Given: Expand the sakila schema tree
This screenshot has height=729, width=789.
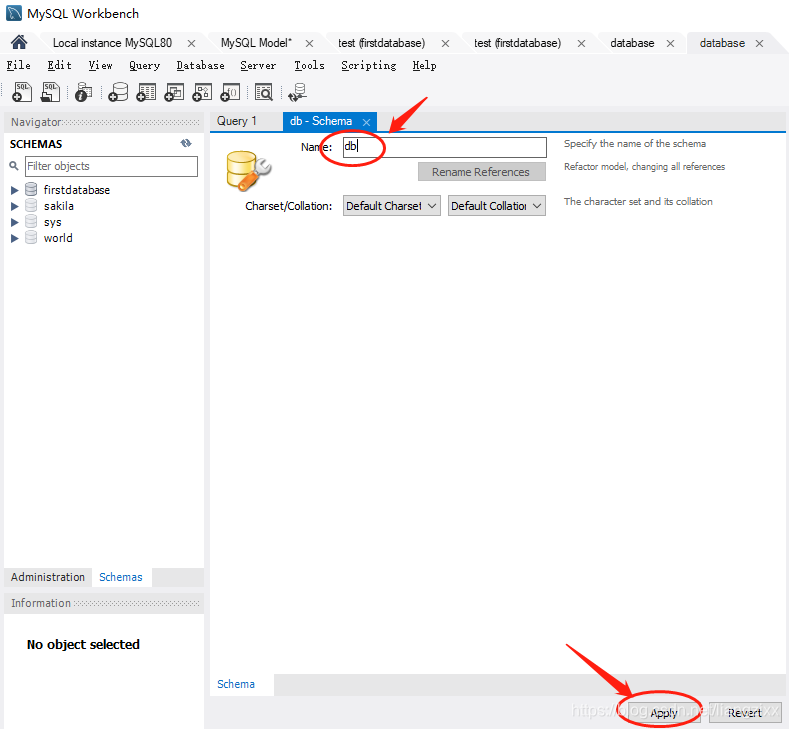Looking at the screenshot, I should coord(15,206).
